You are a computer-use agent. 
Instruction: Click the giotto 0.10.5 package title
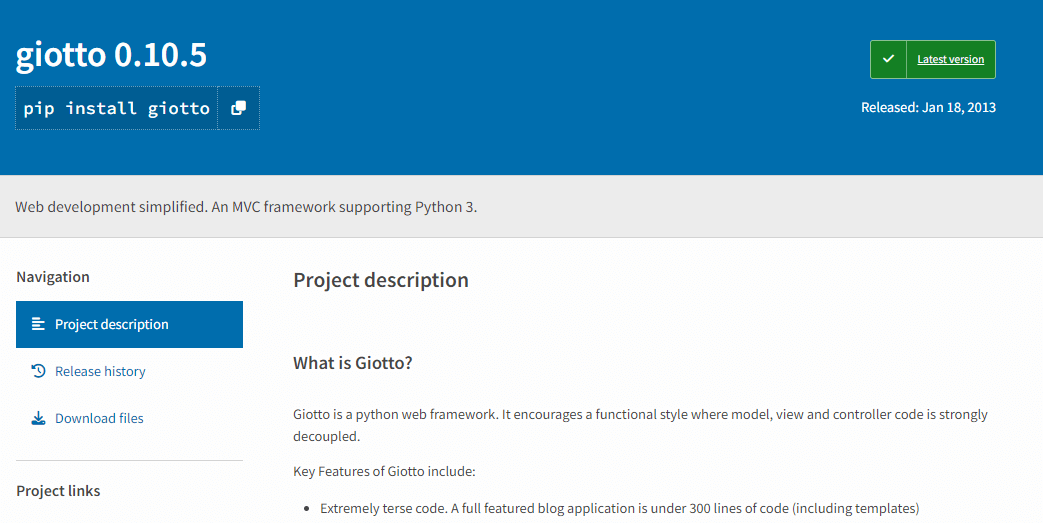[x=111, y=55]
